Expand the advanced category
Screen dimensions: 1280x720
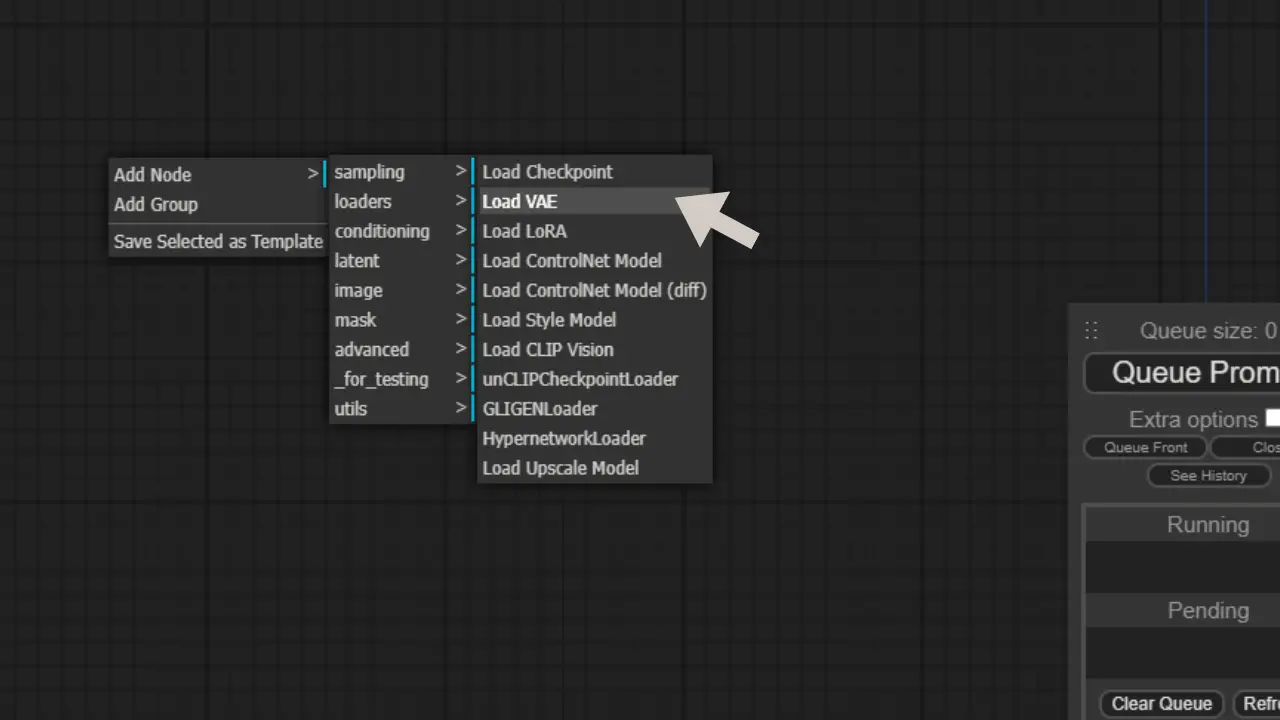401,349
